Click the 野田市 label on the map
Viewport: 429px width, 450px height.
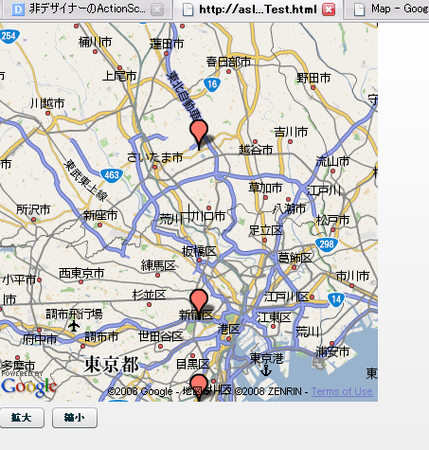pos(314,78)
